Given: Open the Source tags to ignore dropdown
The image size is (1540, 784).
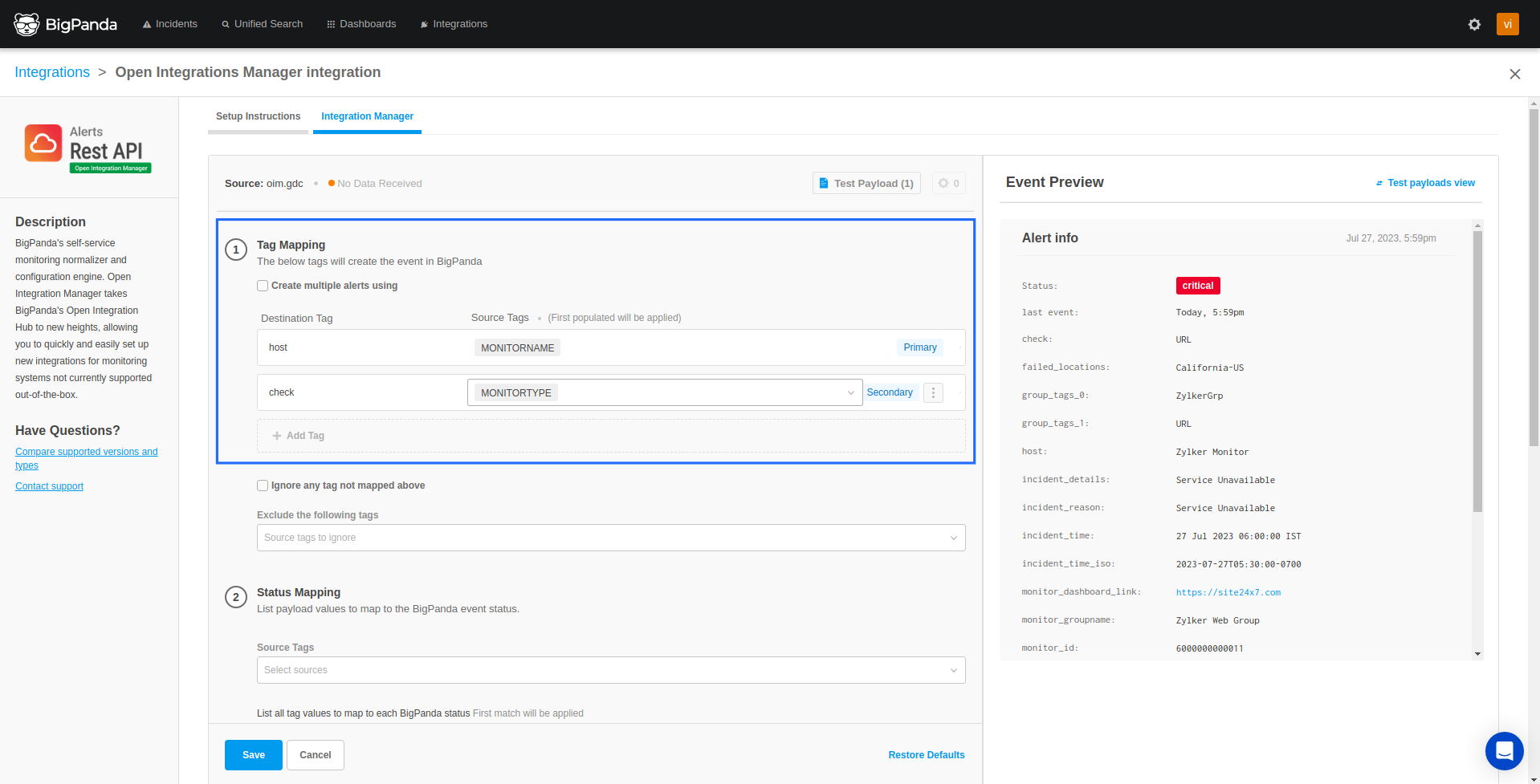Looking at the screenshot, I should 610,538.
